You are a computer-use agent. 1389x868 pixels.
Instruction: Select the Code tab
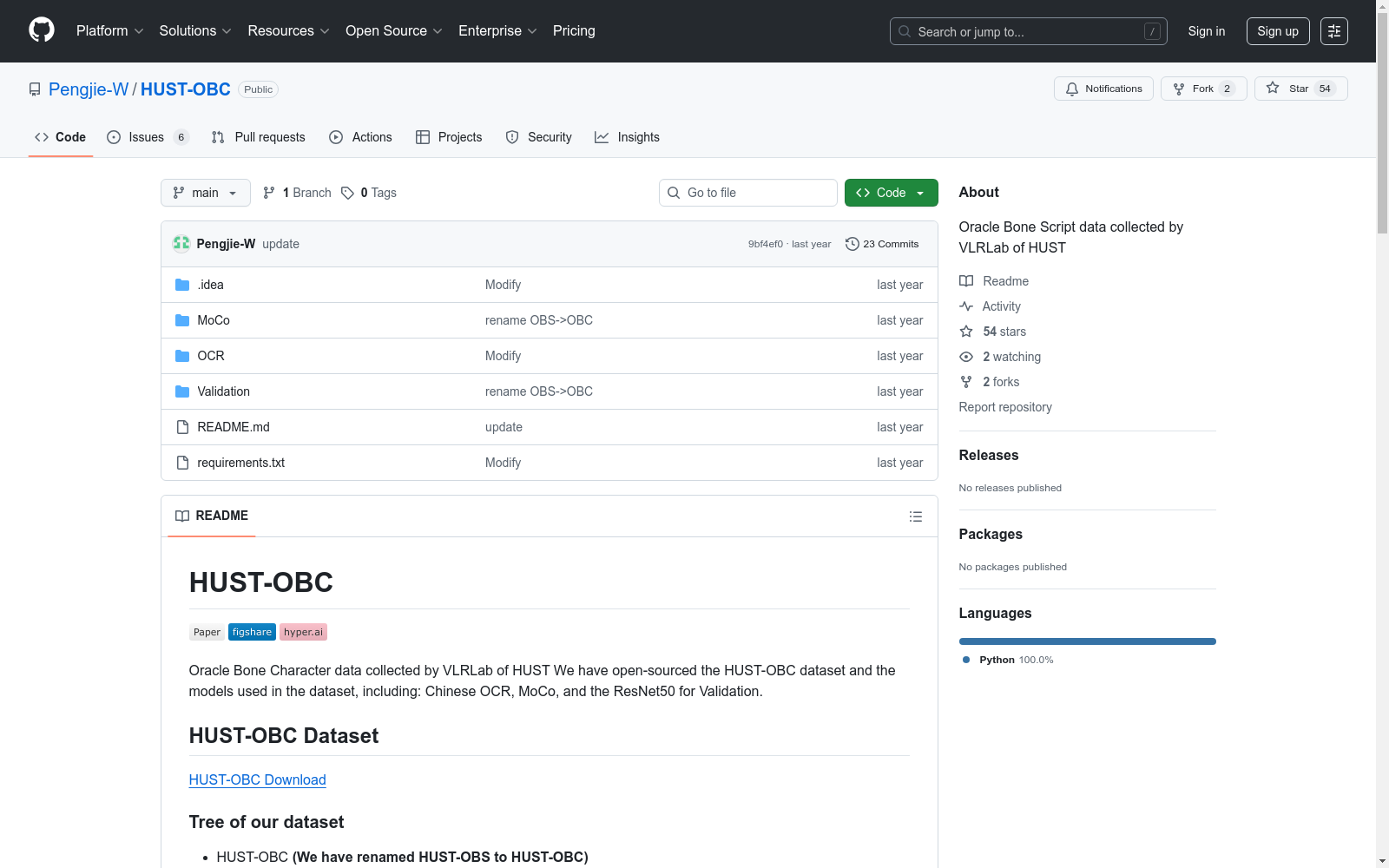(x=61, y=137)
